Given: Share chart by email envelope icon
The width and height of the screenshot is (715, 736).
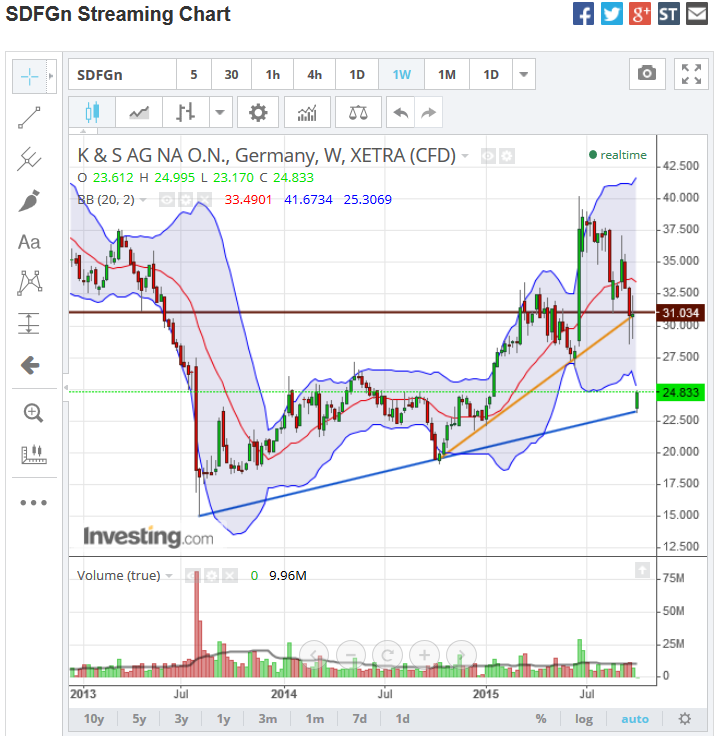Looking at the screenshot, I should (x=697, y=14).
